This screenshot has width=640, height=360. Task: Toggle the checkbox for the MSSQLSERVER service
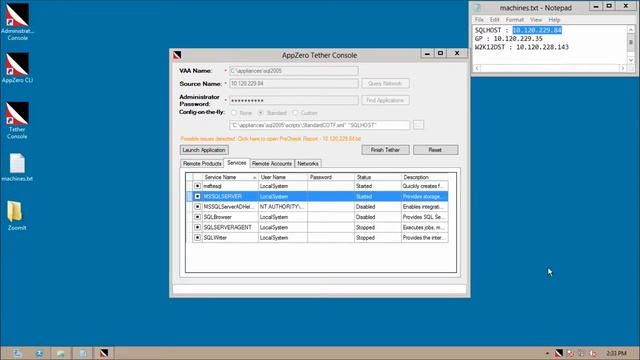[x=198, y=196]
